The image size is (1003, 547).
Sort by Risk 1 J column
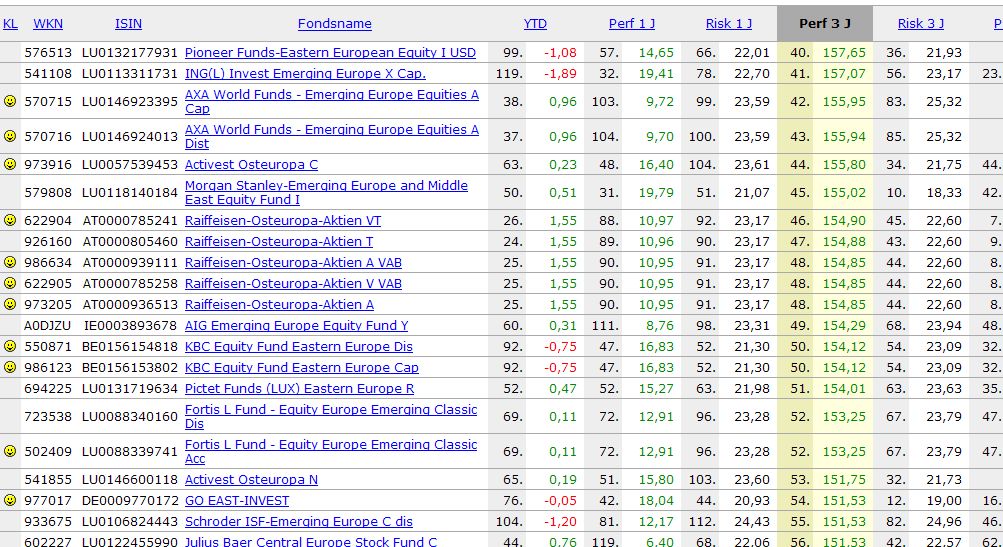[x=729, y=24]
